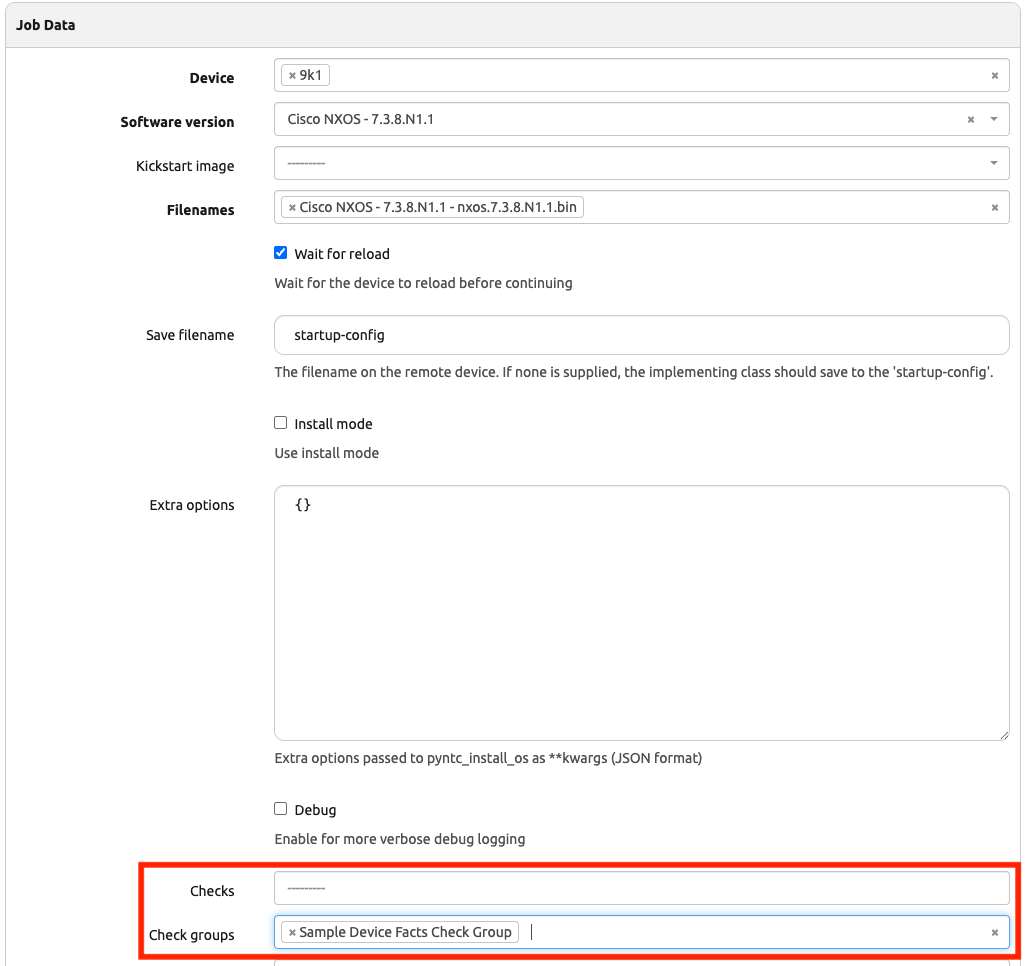Viewport: 1027px width, 966px height.
Task: Click the resize handle of Extra options textarea
Action: coord(1004,735)
